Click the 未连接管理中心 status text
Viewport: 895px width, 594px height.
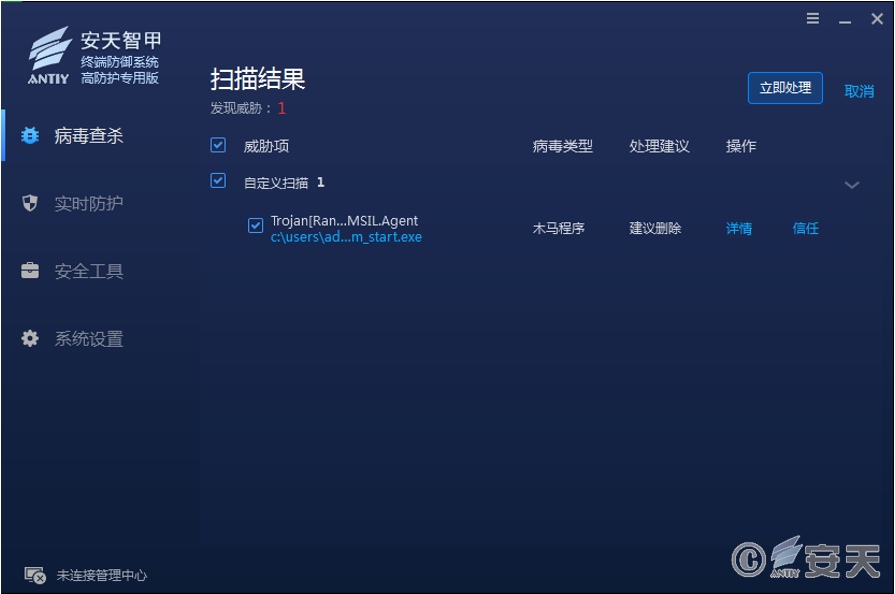tap(101, 575)
